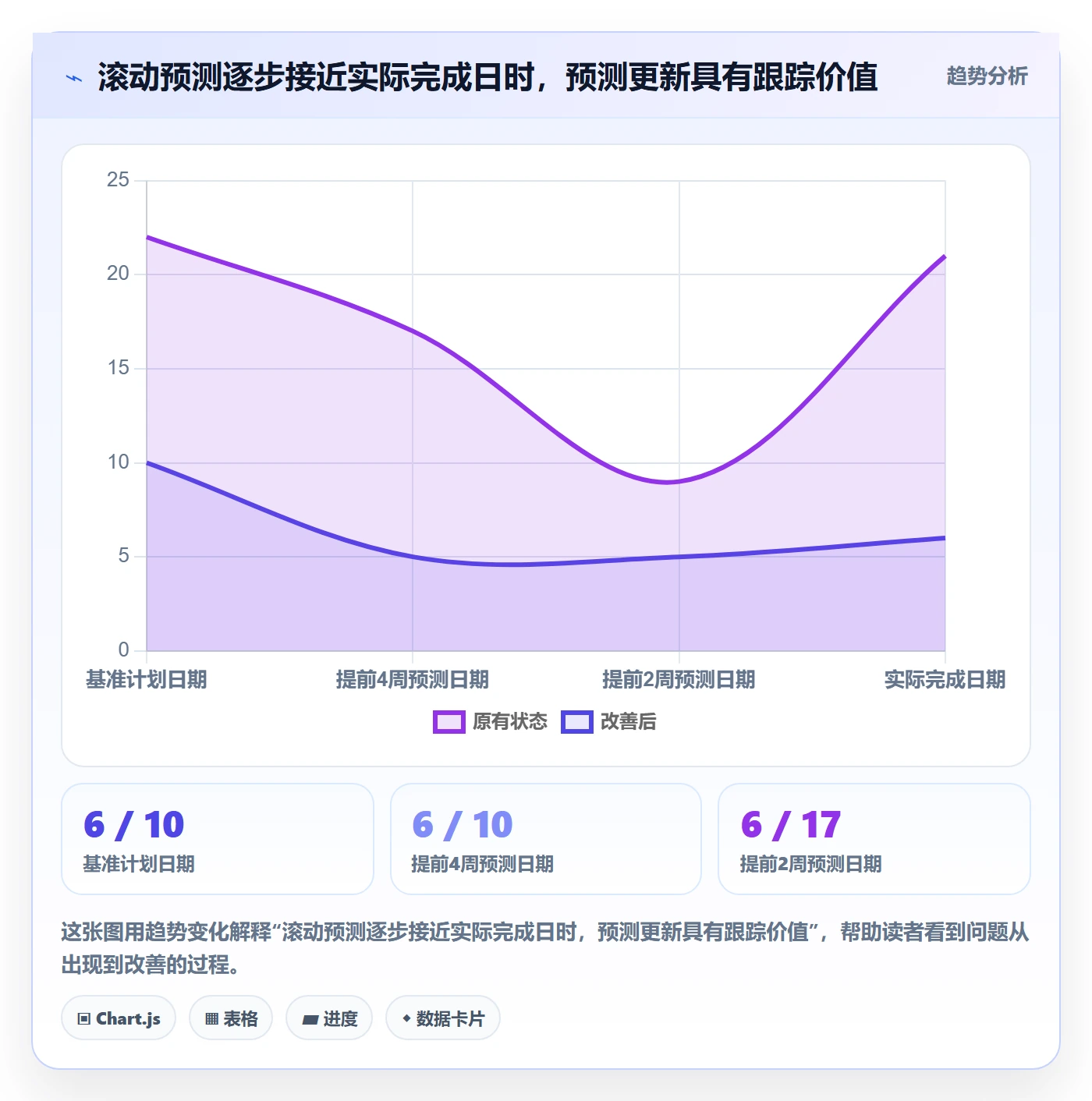Click the 提前4周预测日期 x-axis label
The height and width of the screenshot is (1101, 1092).
point(413,679)
